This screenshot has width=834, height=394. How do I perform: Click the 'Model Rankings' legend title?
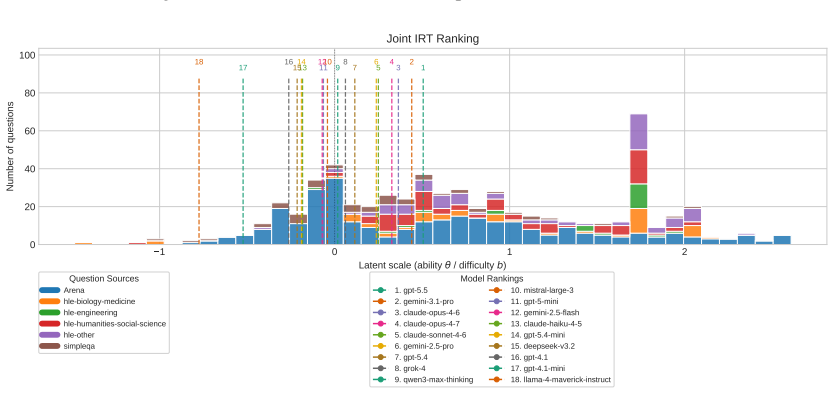point(491,279)
